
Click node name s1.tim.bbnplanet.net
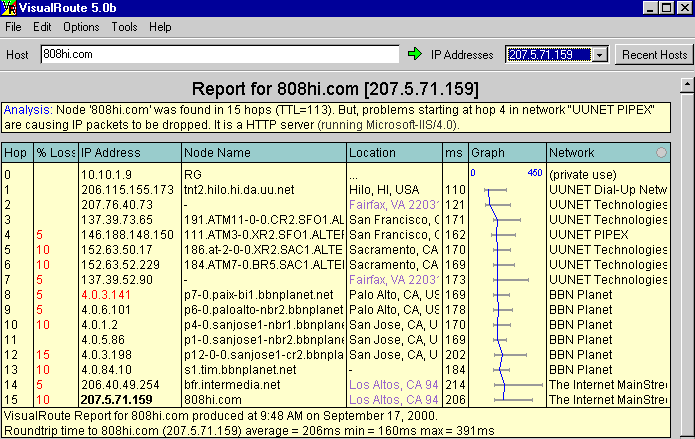(x=240, y=370)
